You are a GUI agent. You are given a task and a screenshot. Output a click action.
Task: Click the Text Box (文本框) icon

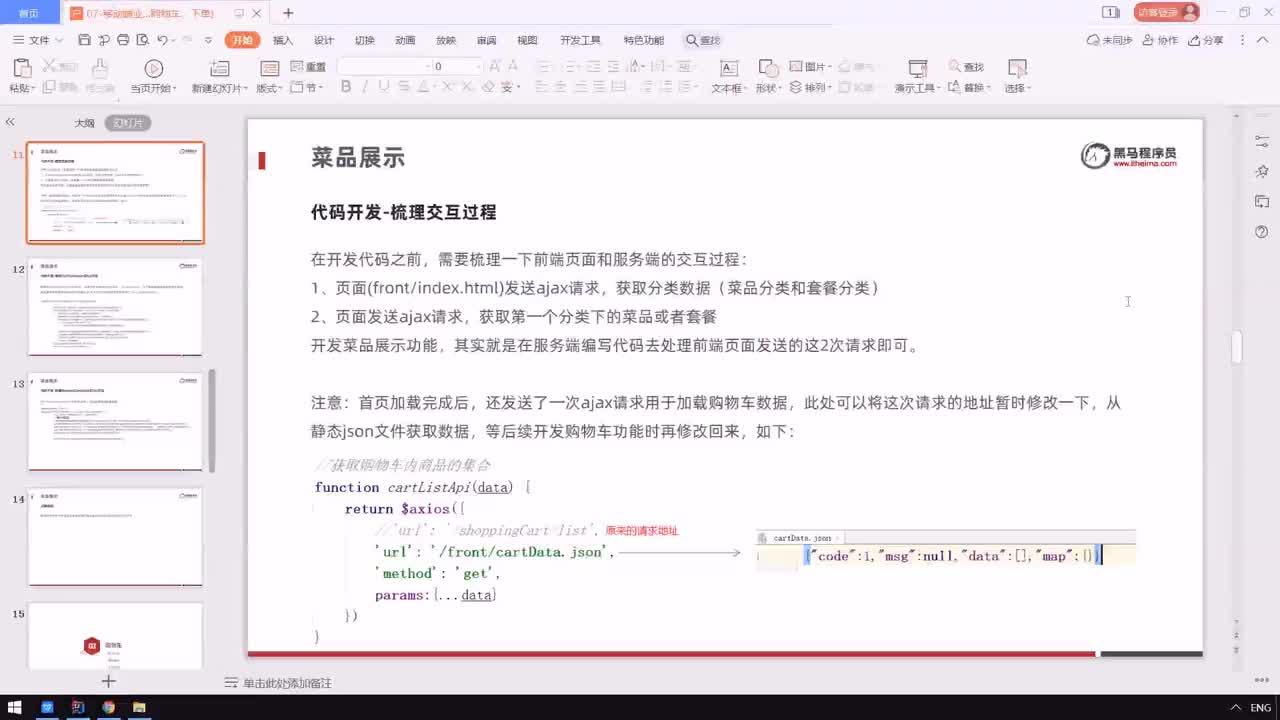click(x=729, y=68)
